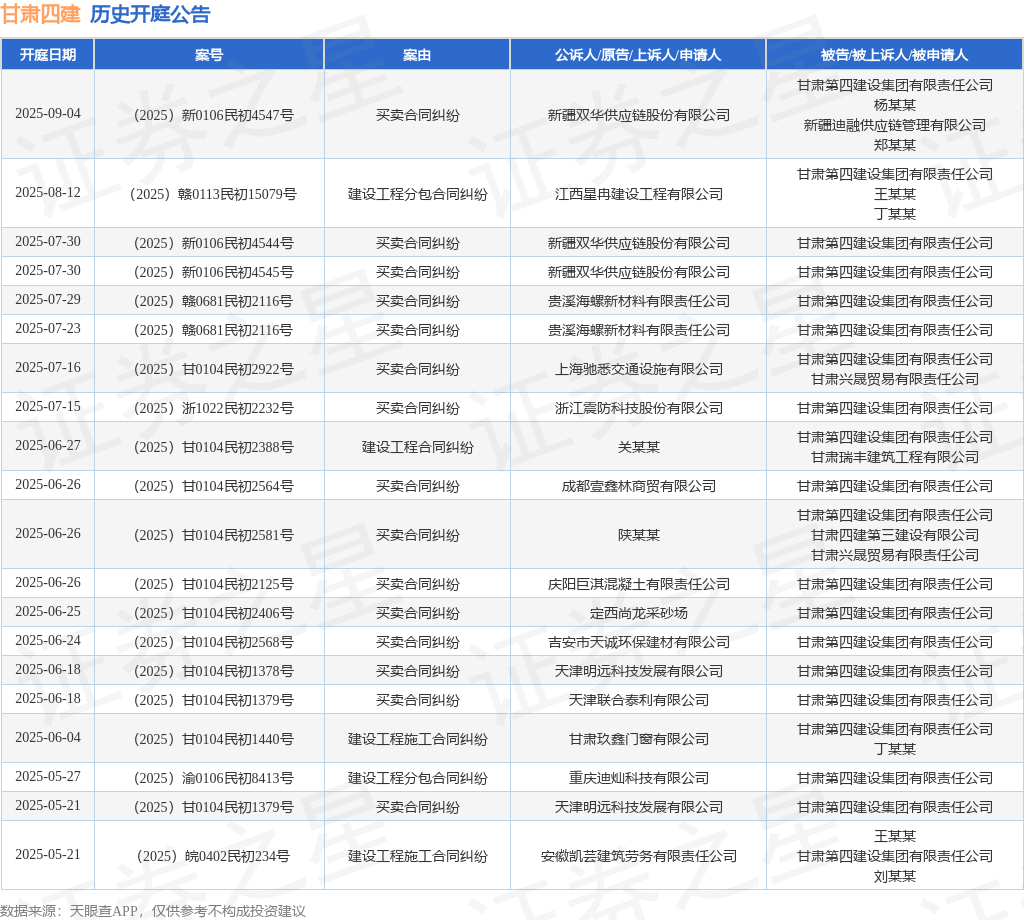Viewport: 1024px width, 920px height.
Task: Select plaintiff 成都壹鑫林商贸有限公司
Action: tap(639, 486)
